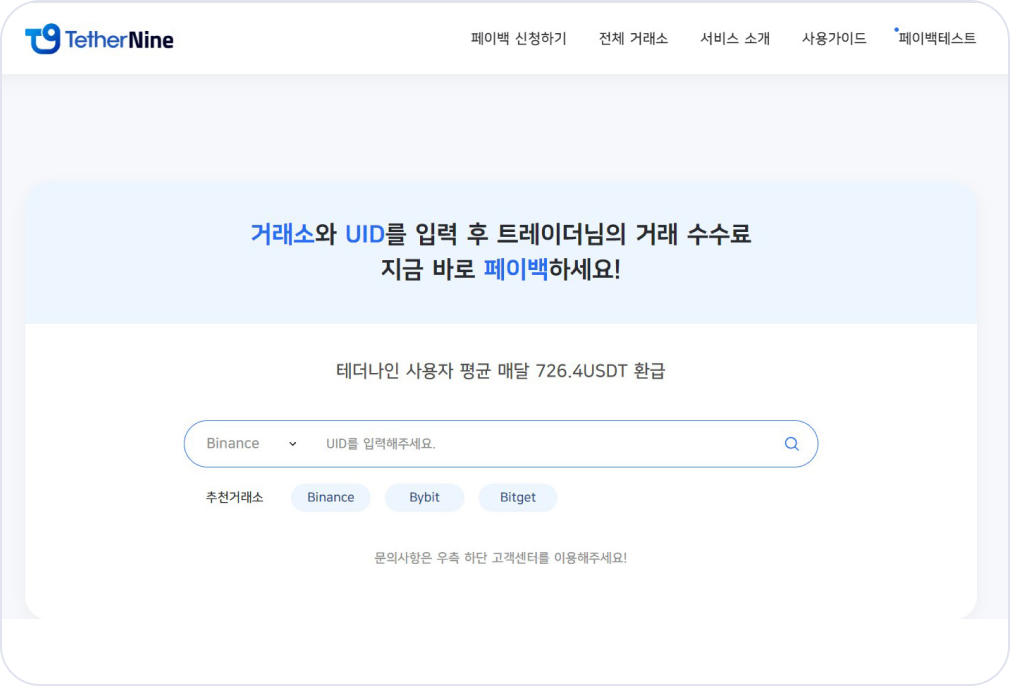Click the blue 페이백 word in headline
The image size is (1010, 686).
point(515,269)
